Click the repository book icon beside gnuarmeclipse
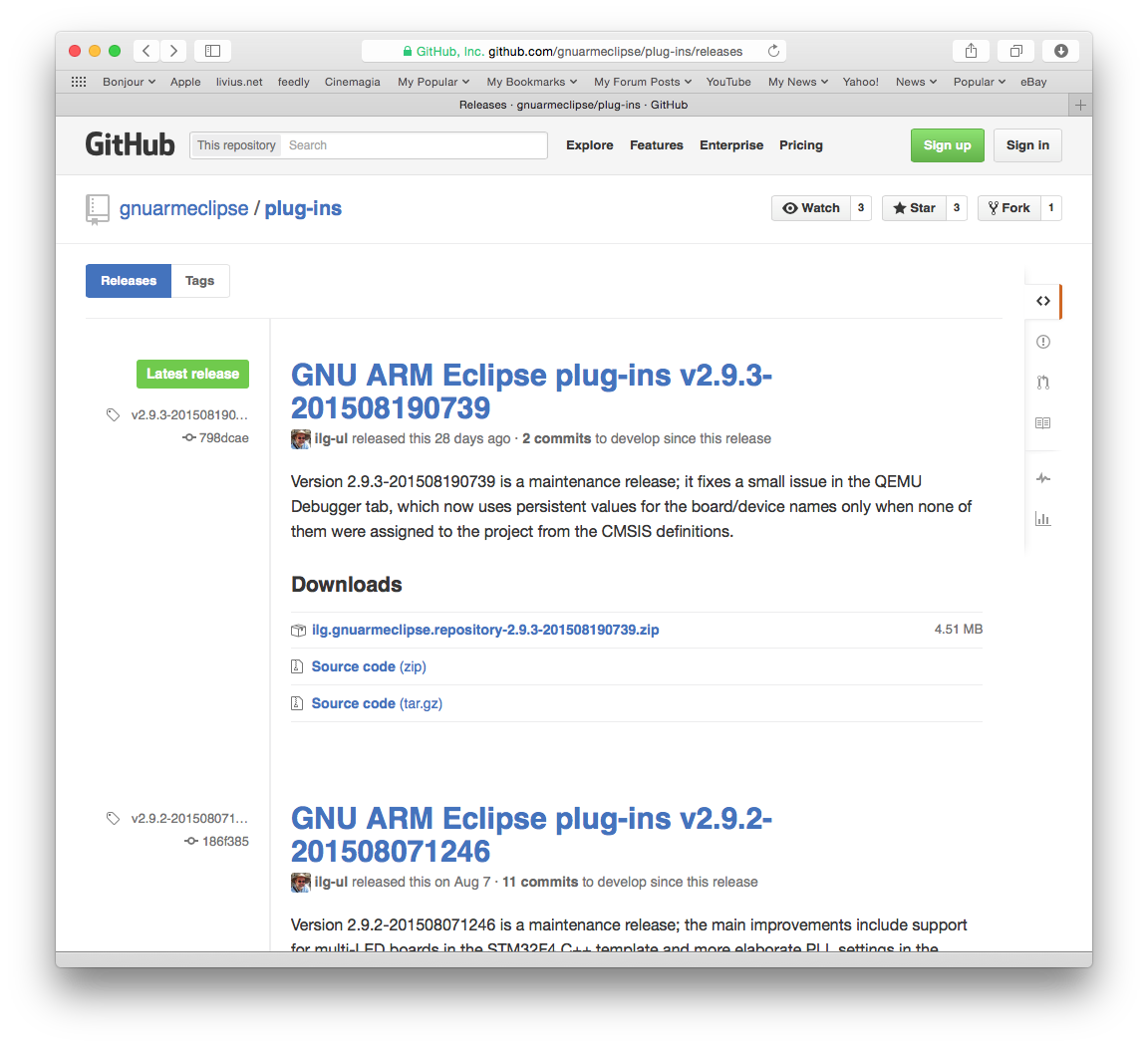Image resolution: width=1148 pixels, height=1047 pixels. click(x=98, y=209)
